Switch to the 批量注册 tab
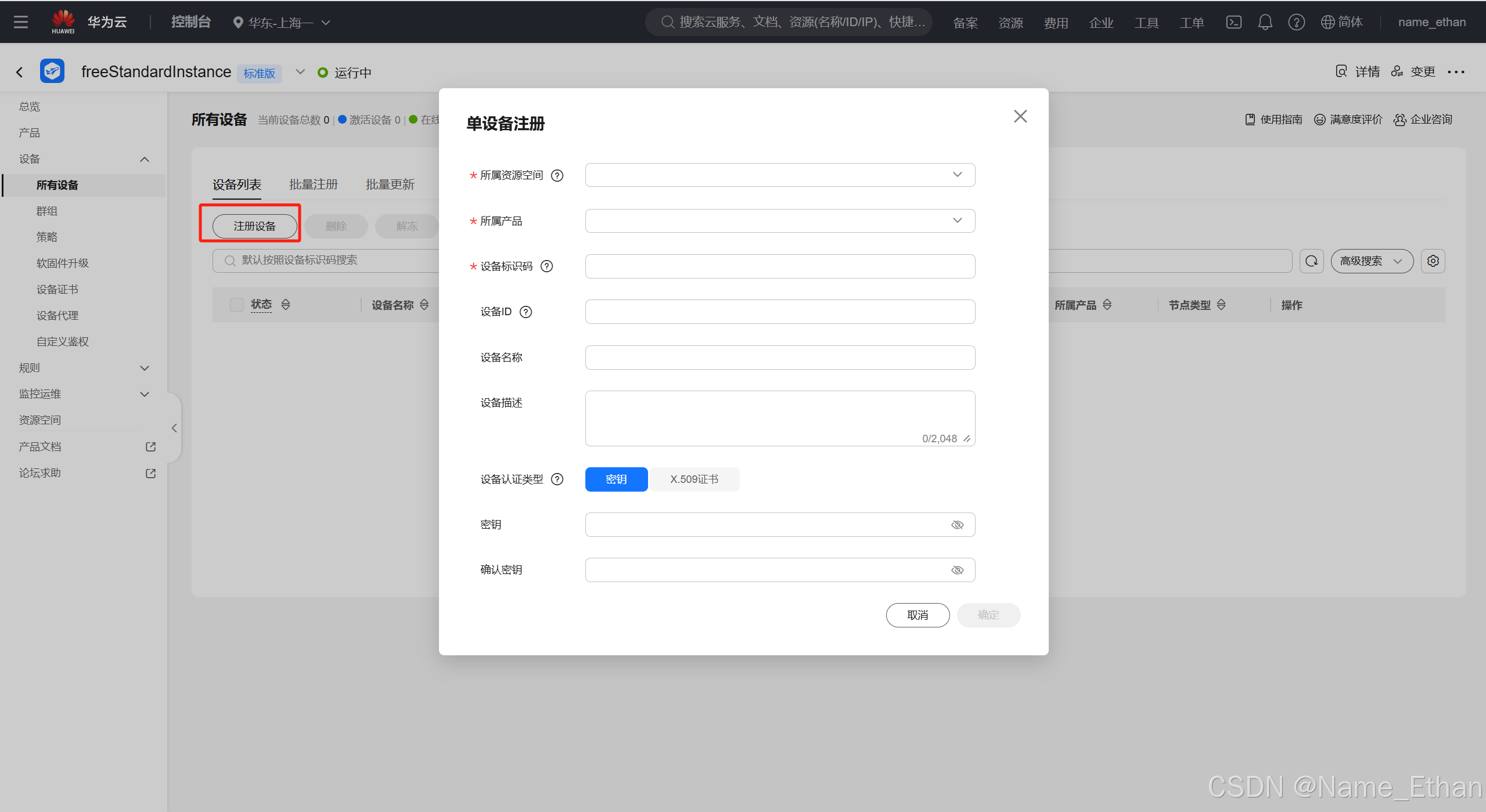This screenshot has width=1486, height=812. 313,185
